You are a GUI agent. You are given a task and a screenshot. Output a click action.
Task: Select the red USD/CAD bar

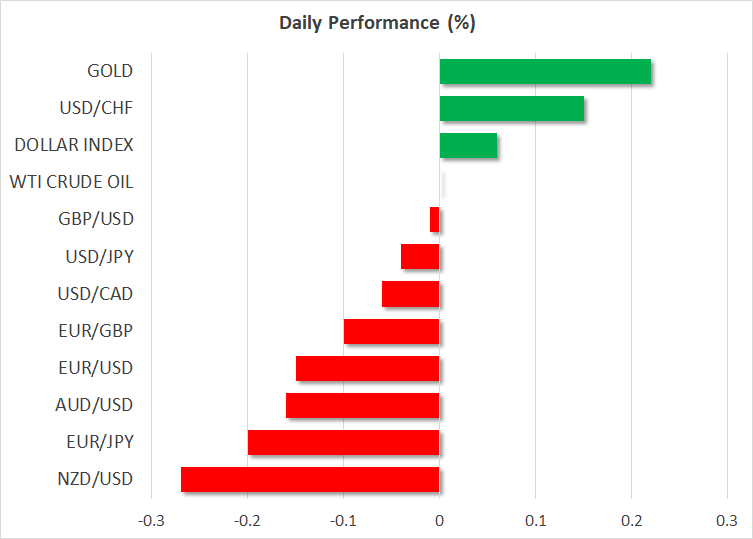[410, 294]
